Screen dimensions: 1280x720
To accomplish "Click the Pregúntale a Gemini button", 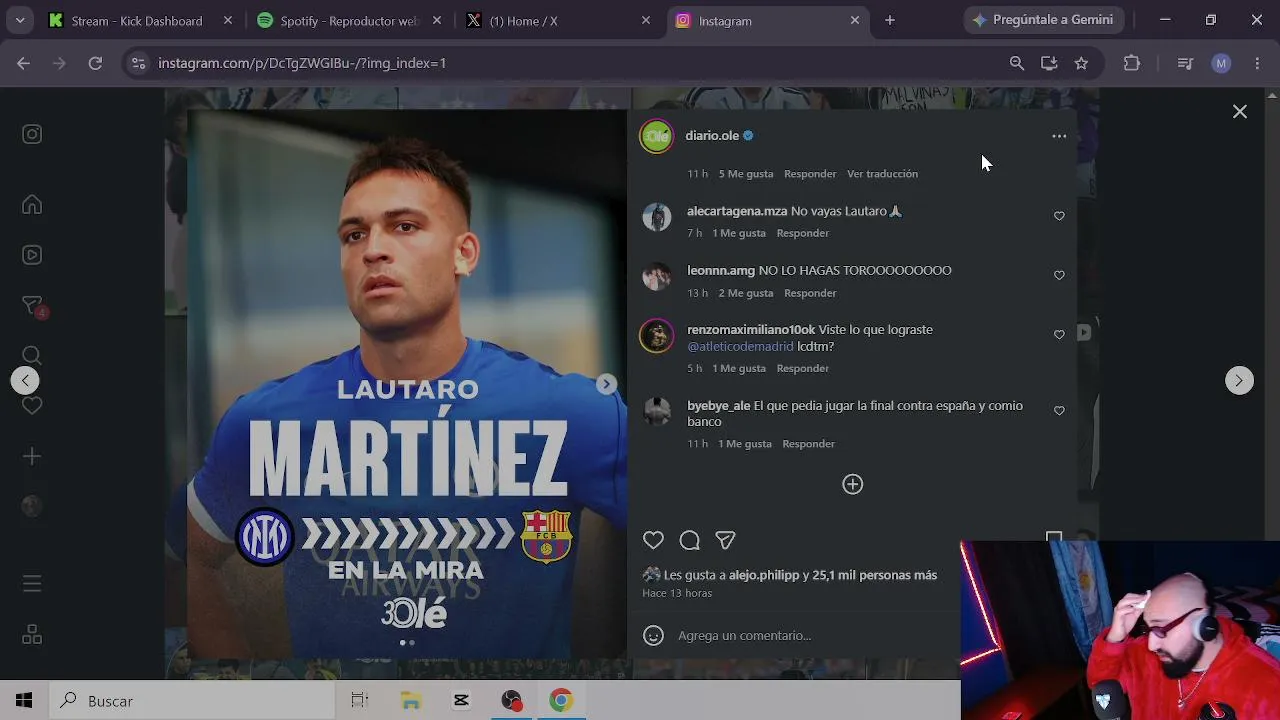I will 1043,20.
